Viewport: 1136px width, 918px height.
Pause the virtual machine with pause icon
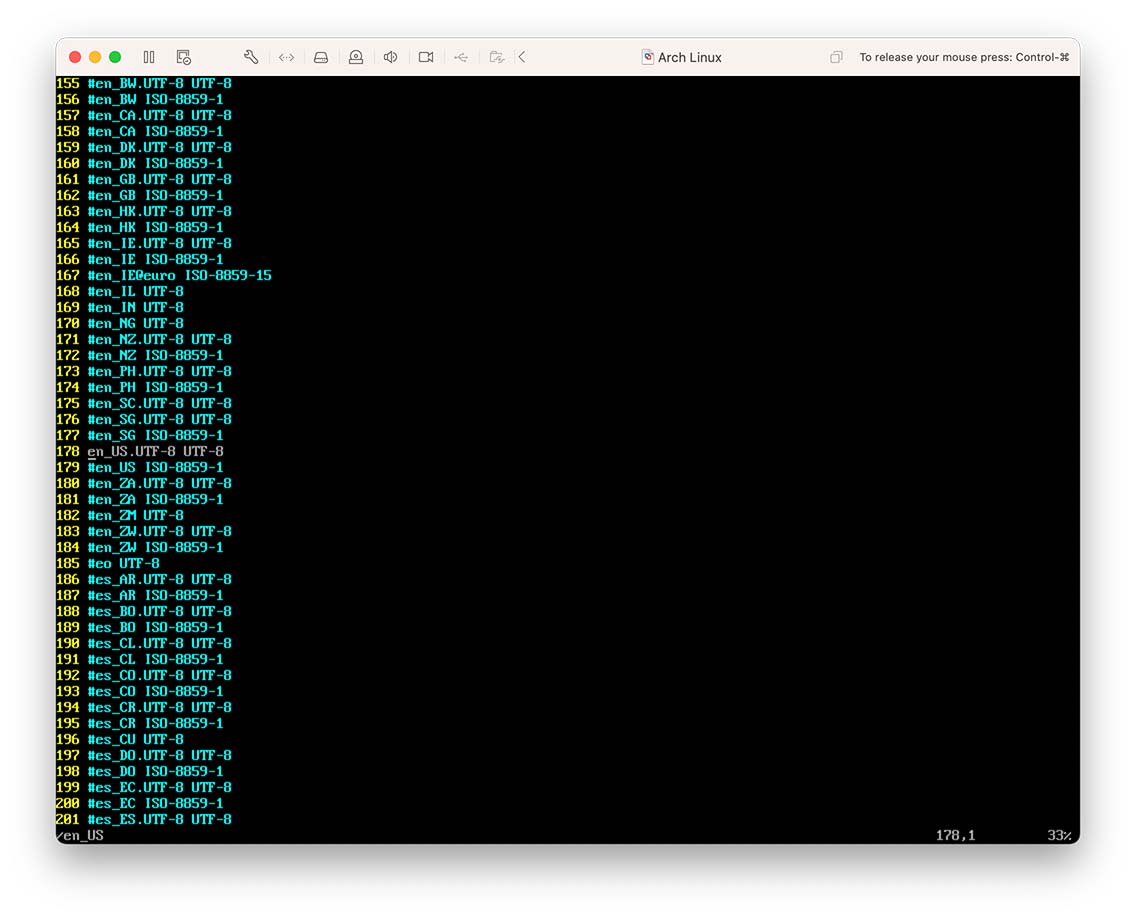click(x=149, y=57)
